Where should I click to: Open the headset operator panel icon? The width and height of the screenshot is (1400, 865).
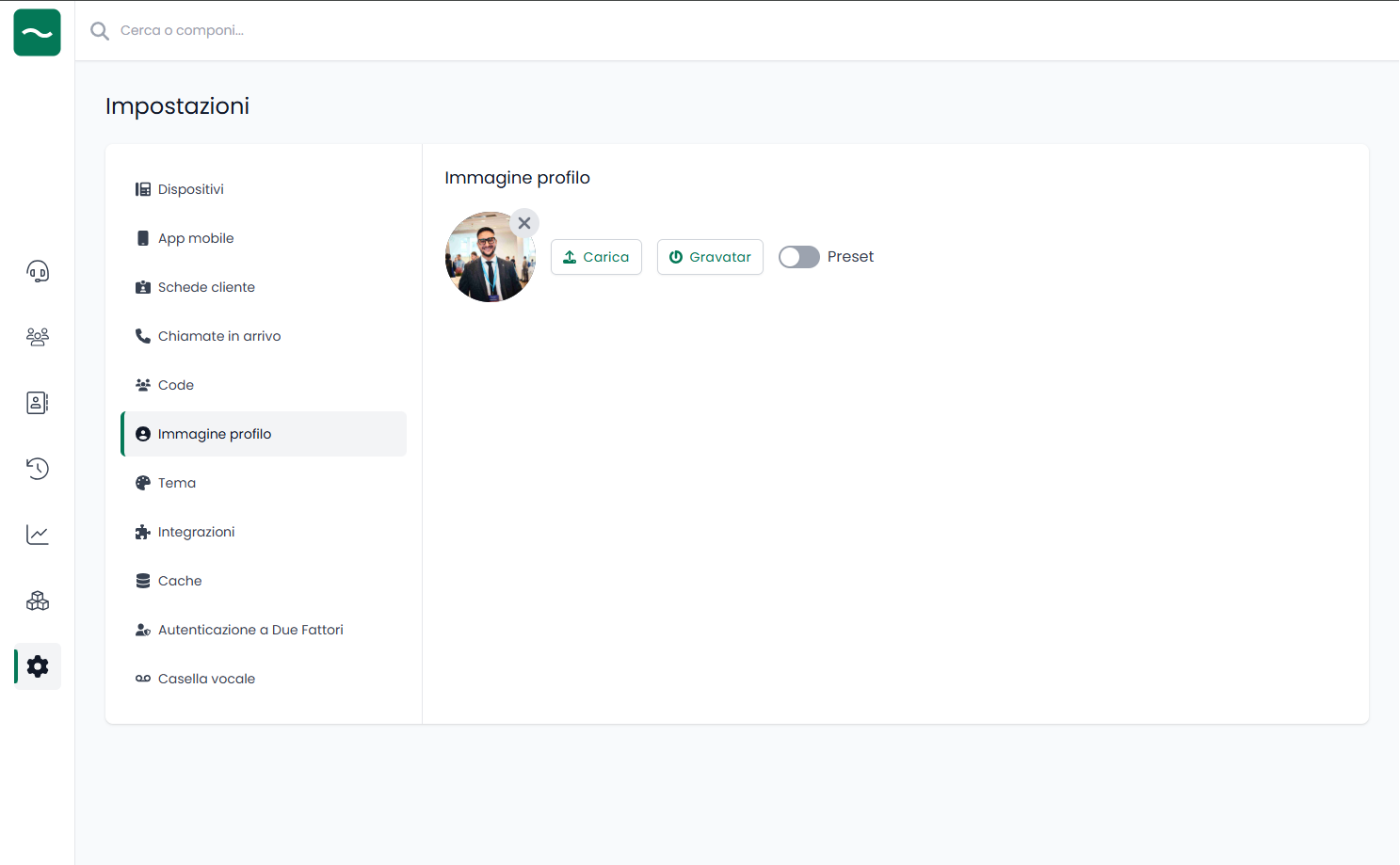(38, 272)
